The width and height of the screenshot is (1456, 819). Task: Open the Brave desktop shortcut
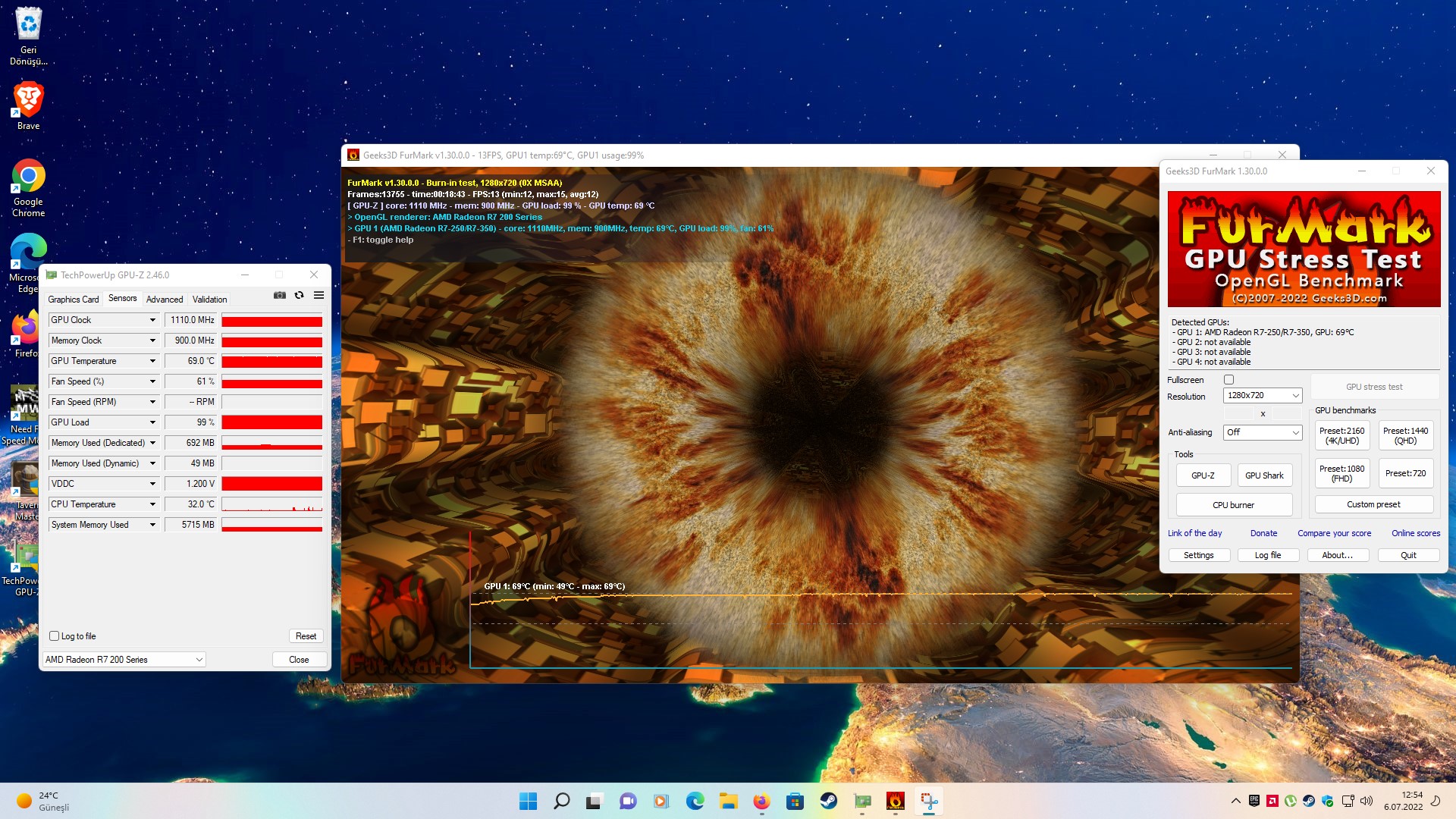[29, 105]
